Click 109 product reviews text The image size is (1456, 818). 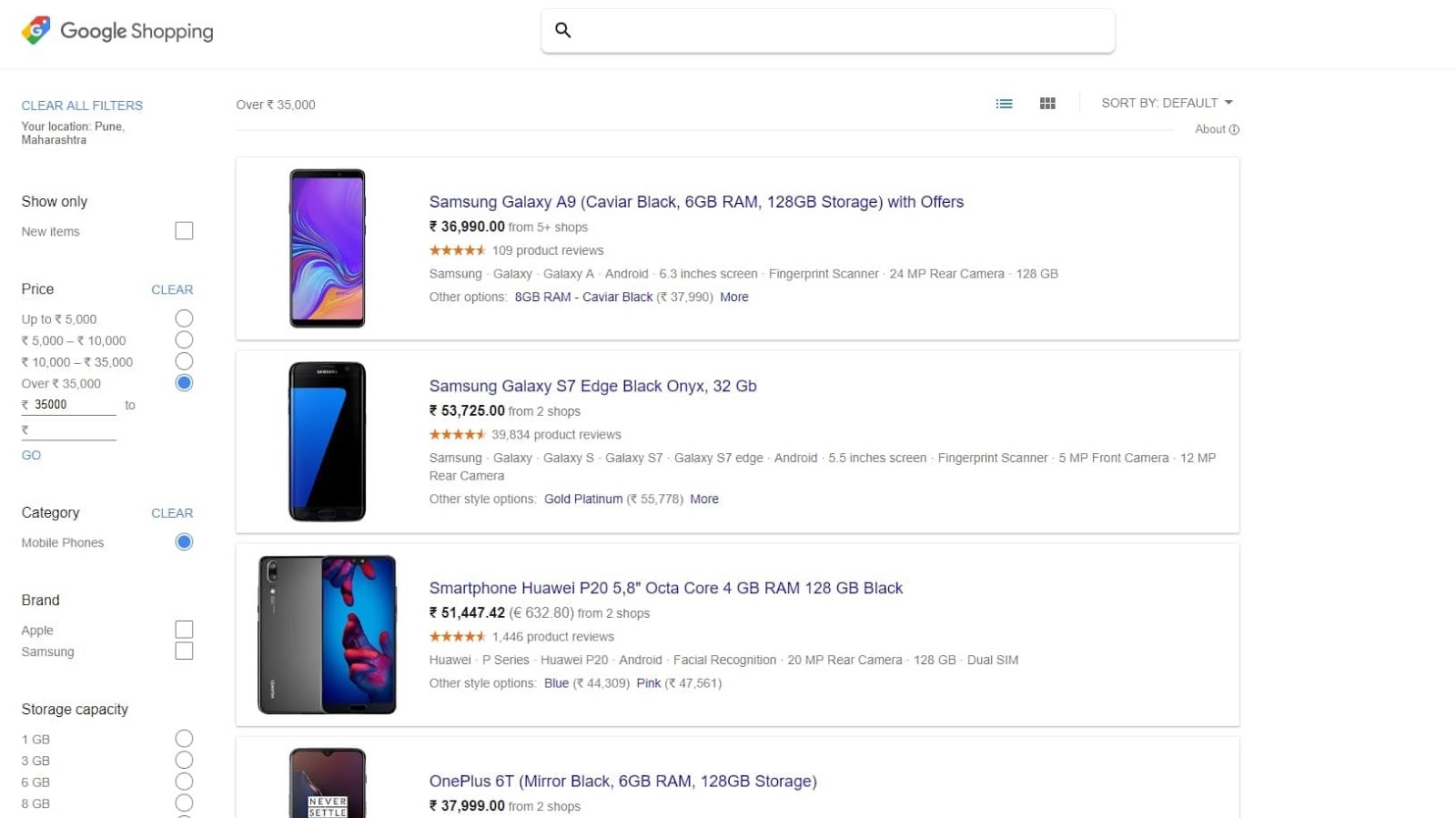click(x=548, y=250)
